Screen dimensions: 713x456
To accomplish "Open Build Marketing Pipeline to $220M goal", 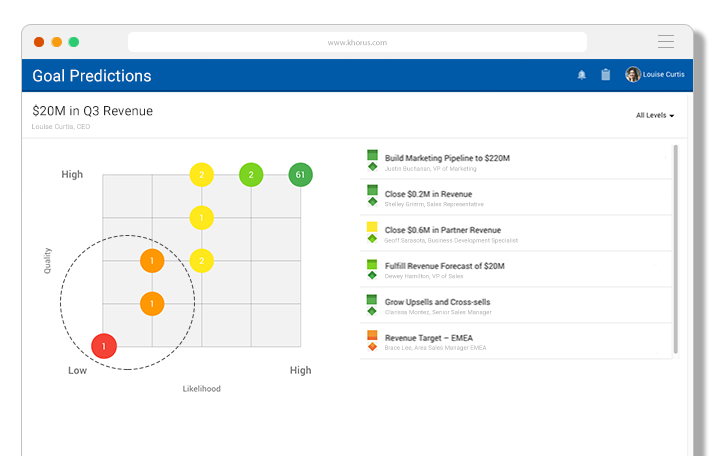I will (447, 158).
